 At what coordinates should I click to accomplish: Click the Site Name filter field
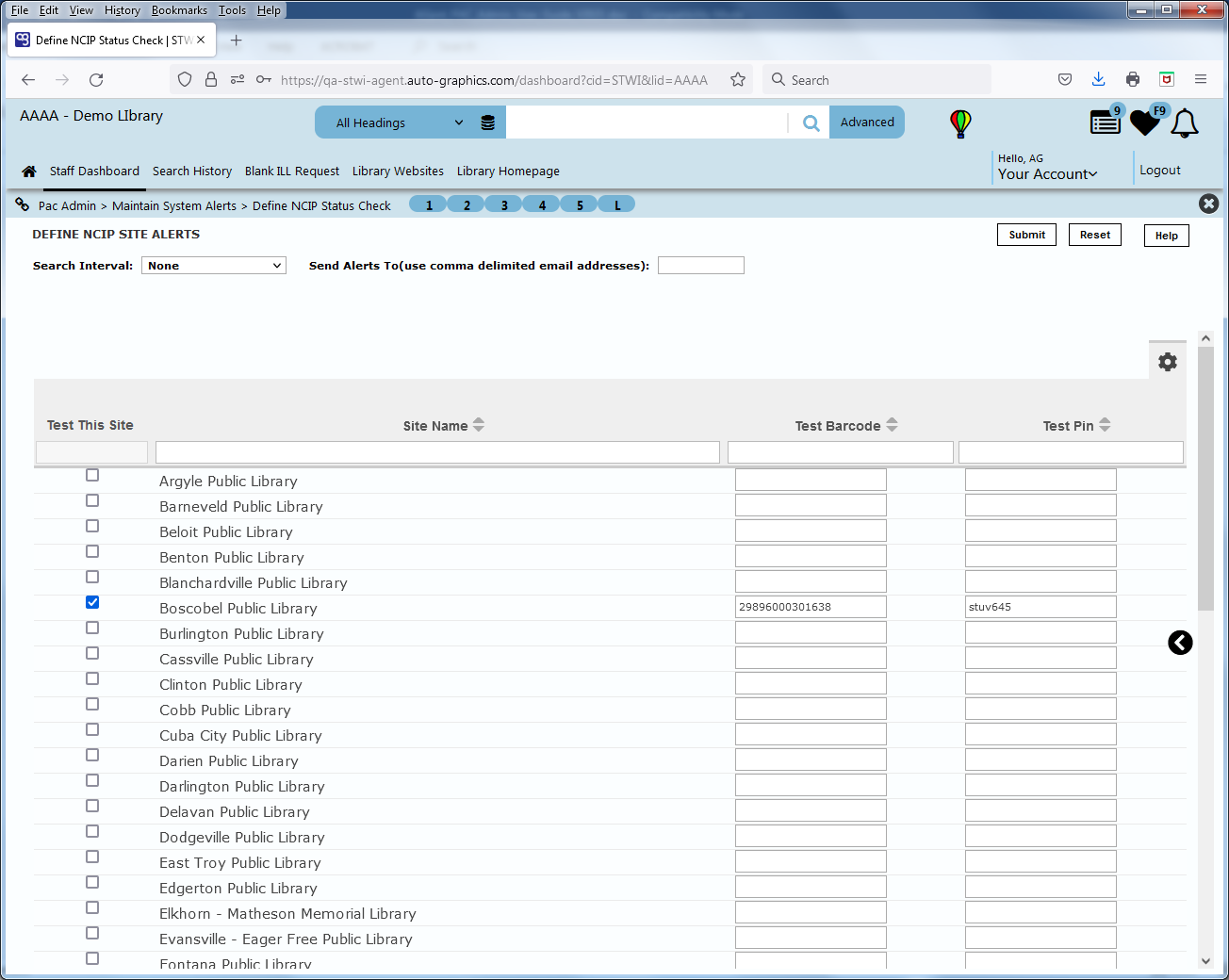point(437,452)
